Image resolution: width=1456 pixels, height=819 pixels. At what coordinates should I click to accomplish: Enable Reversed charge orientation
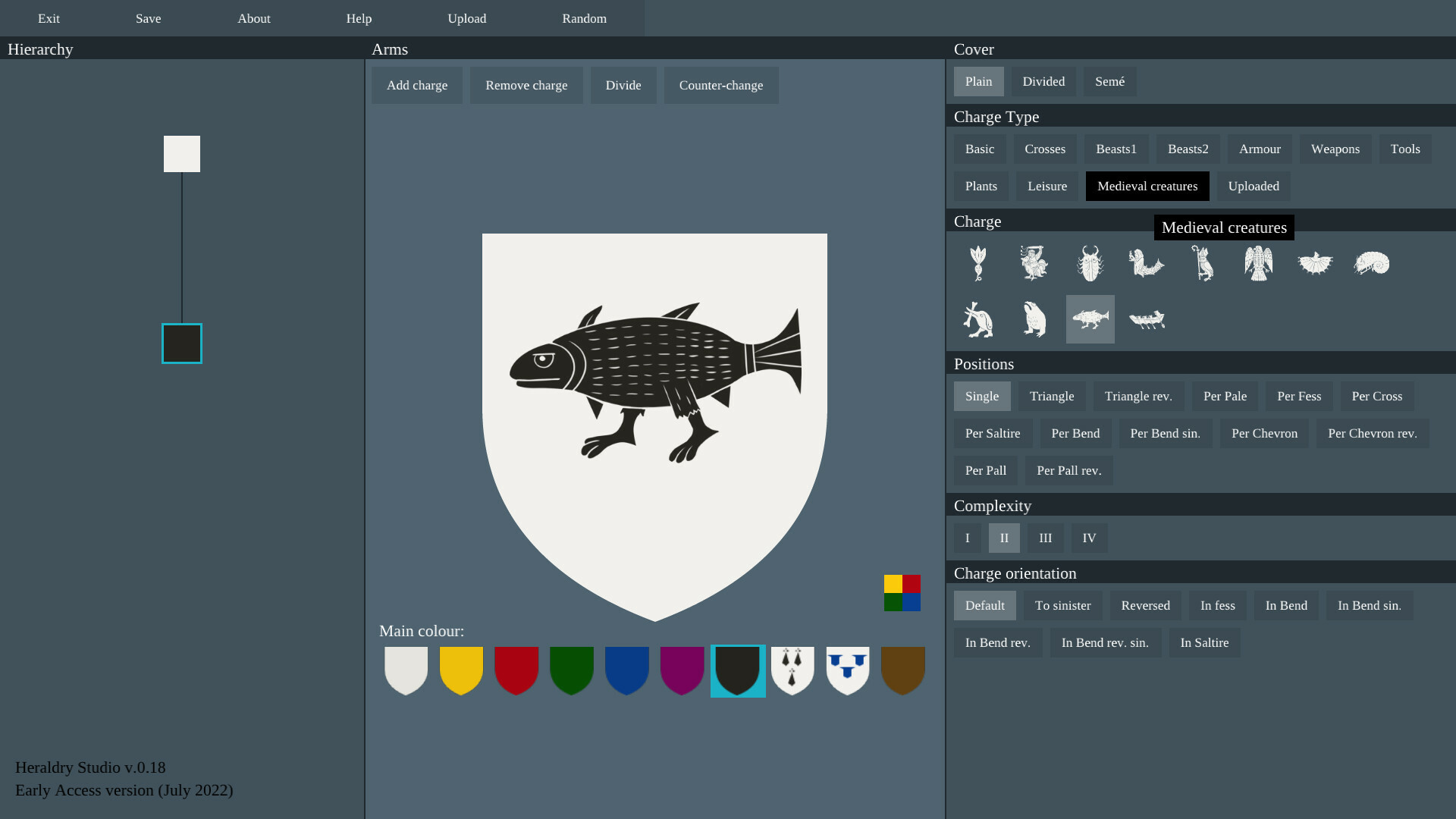tap(1145, 605)
